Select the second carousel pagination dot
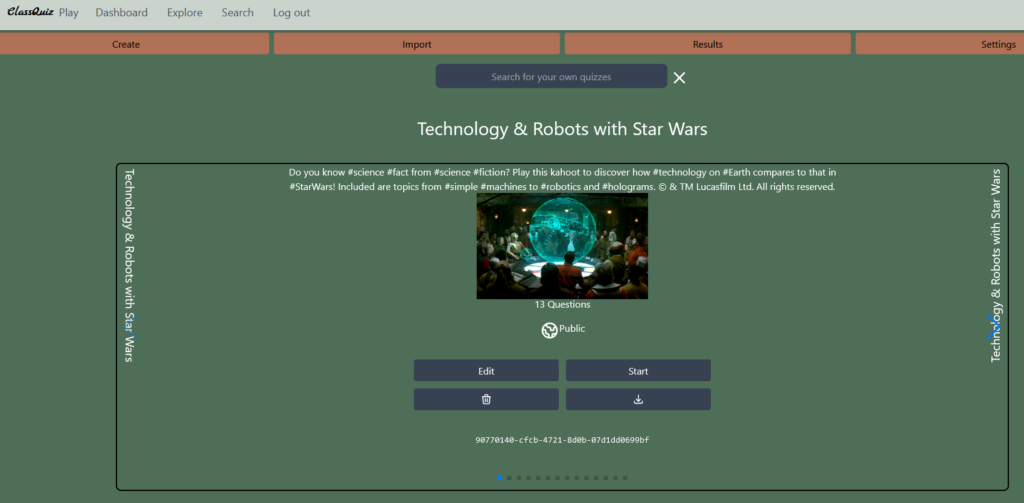The width and height of the screenshot is (1024, 503). click(509, 478)
